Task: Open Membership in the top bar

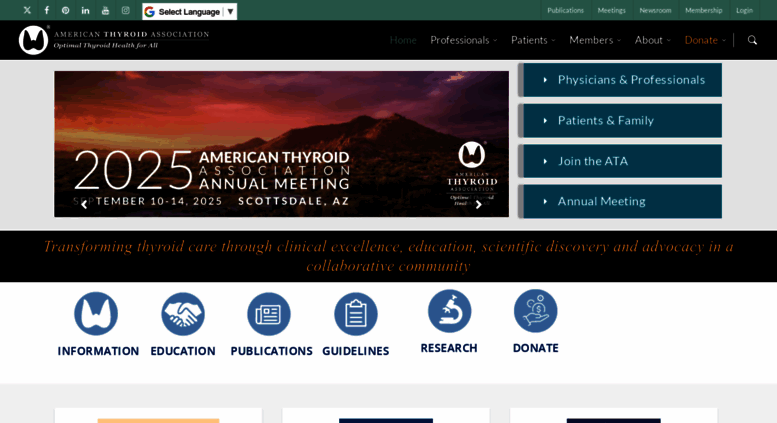Action: click(x=704, y=10)
